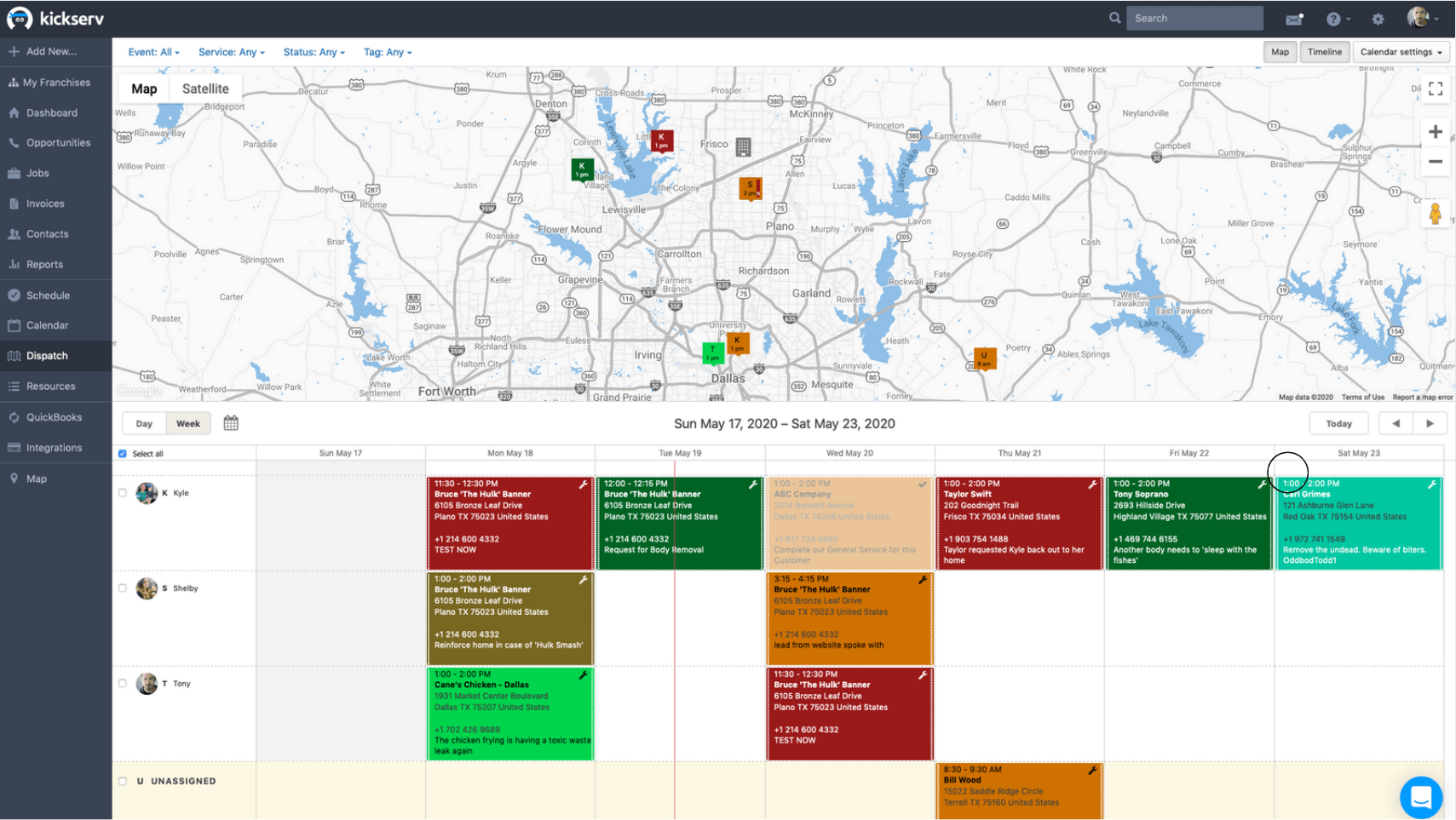Toggle the Timeline view button

pos(1325,52)
